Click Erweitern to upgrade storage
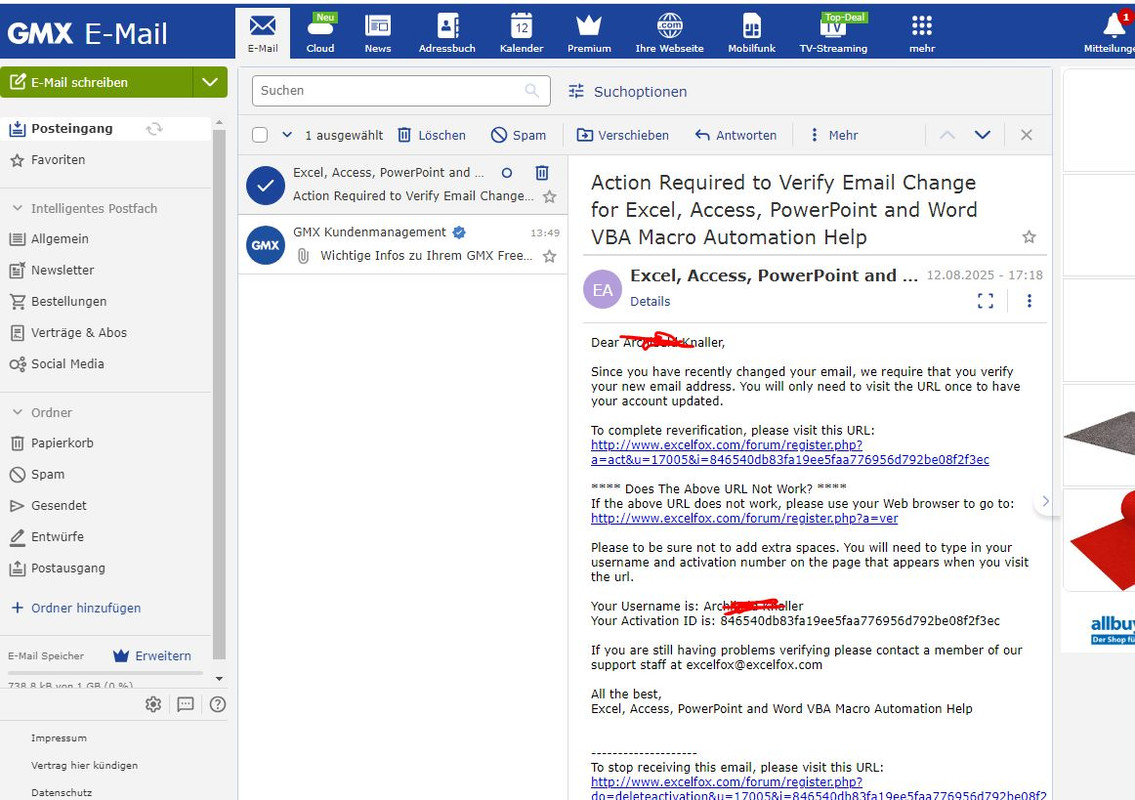 (152, 656)
